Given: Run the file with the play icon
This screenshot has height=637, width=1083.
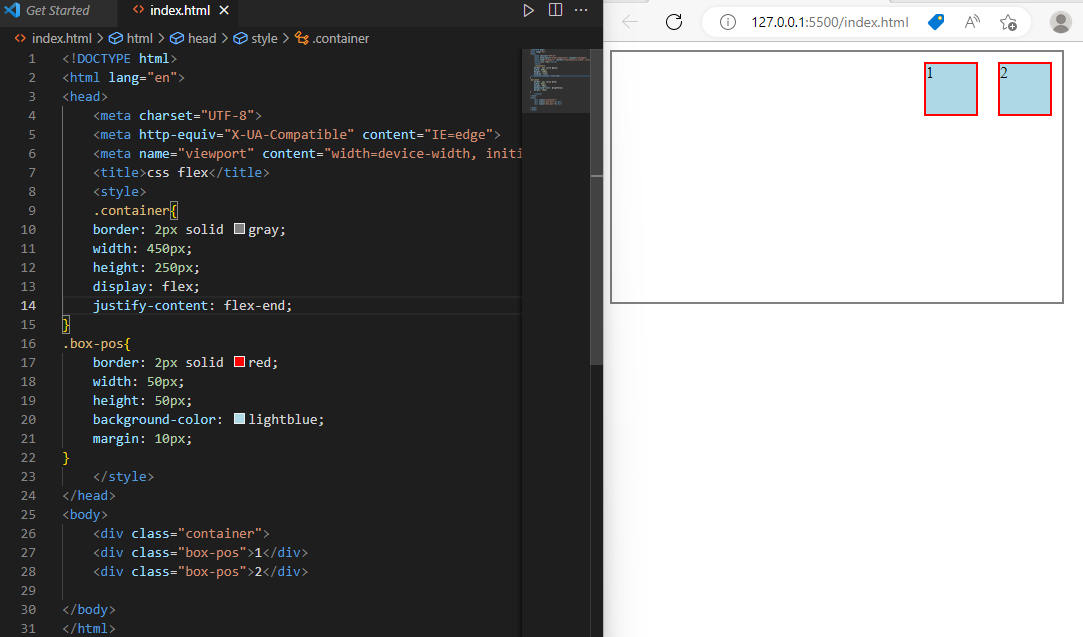Looking at the screenshot, I should pos(528,10).
